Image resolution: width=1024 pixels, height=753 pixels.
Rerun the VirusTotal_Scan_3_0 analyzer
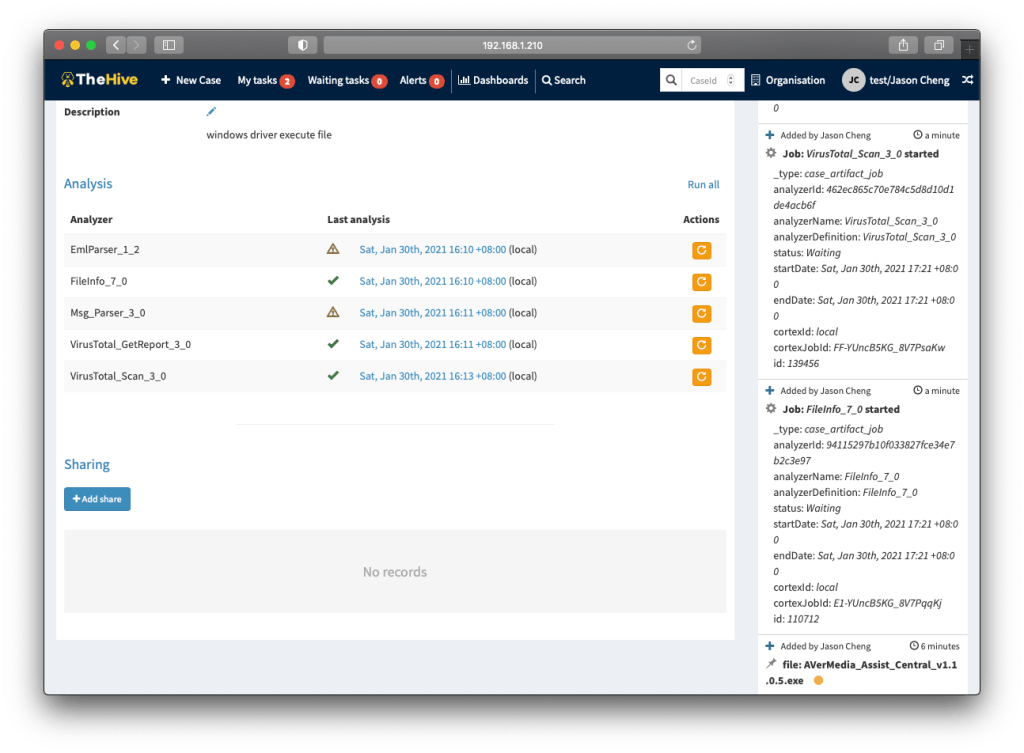tap(701, 377)
